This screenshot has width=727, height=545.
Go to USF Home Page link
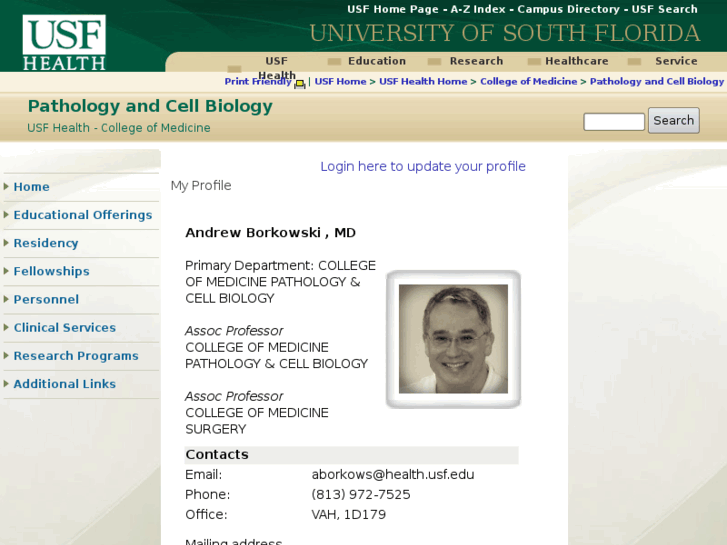click(x=393, y=9)
